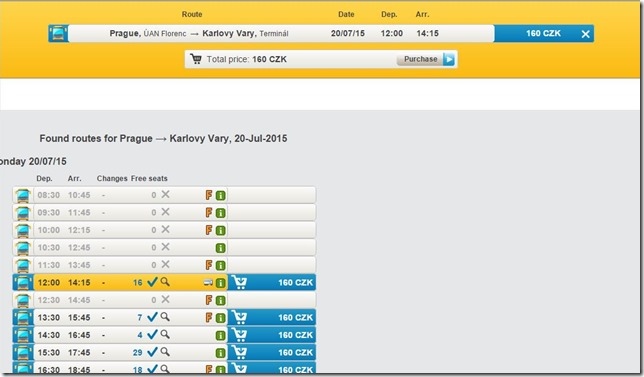This screenshot has width=644, height=377.
Task: Click the magnifier icon on 15:30 row
Action: 165,352
